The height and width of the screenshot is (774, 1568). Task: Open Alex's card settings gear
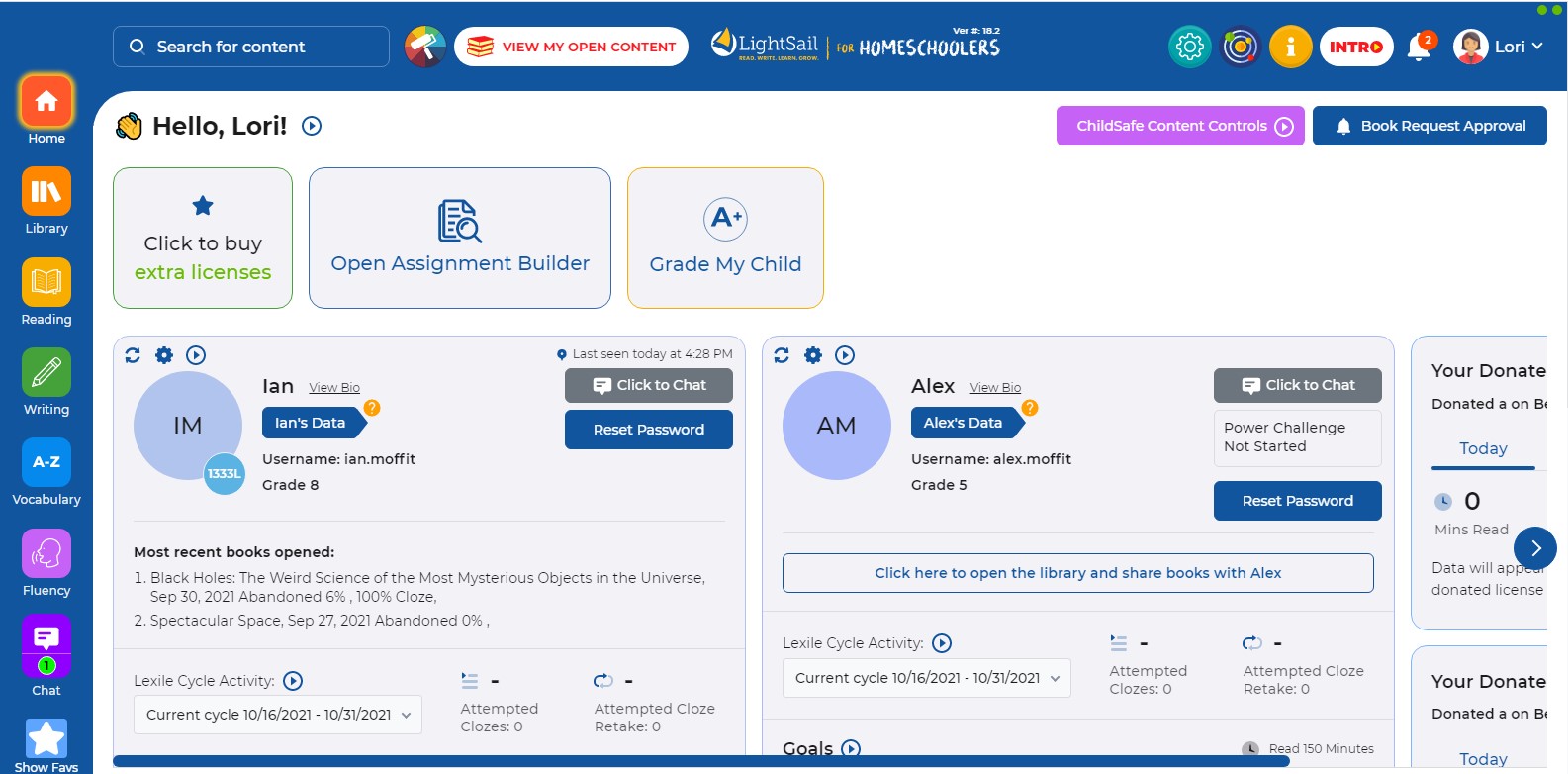(x=813, y=355)
